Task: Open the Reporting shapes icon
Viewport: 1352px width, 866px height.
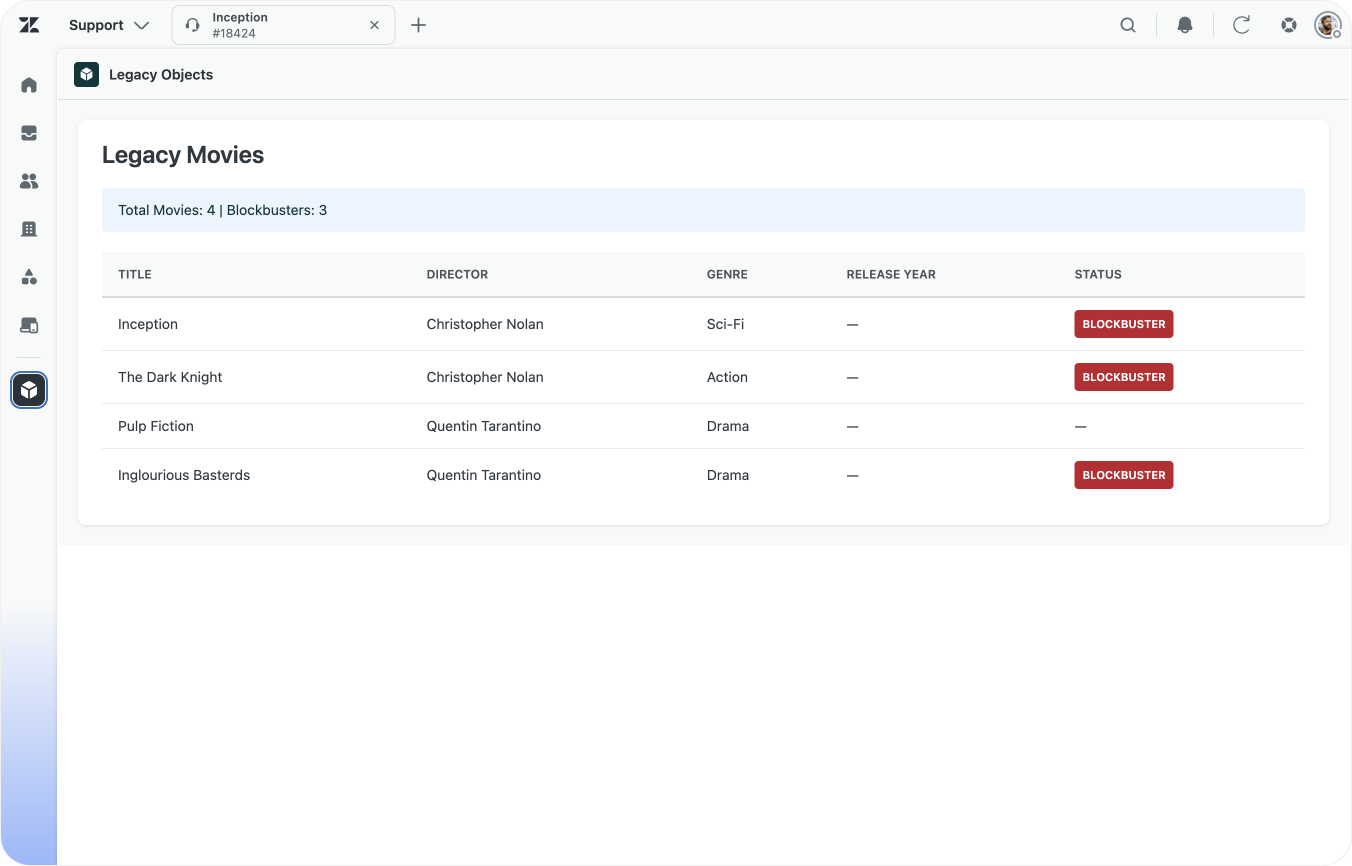Action: [x=29, y=277]
